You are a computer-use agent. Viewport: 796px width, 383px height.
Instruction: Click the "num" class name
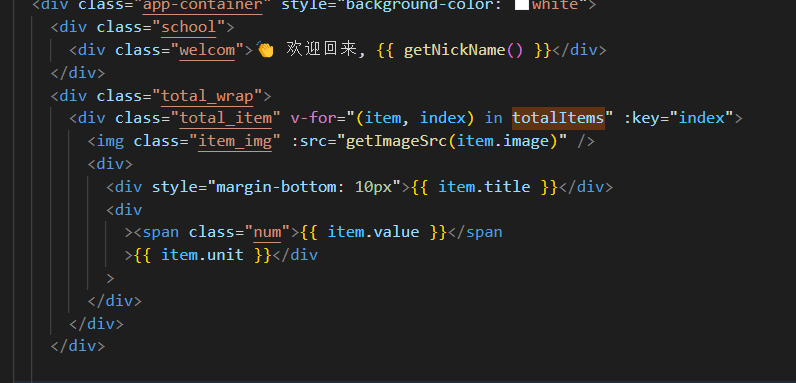click(x=267, y=232)
